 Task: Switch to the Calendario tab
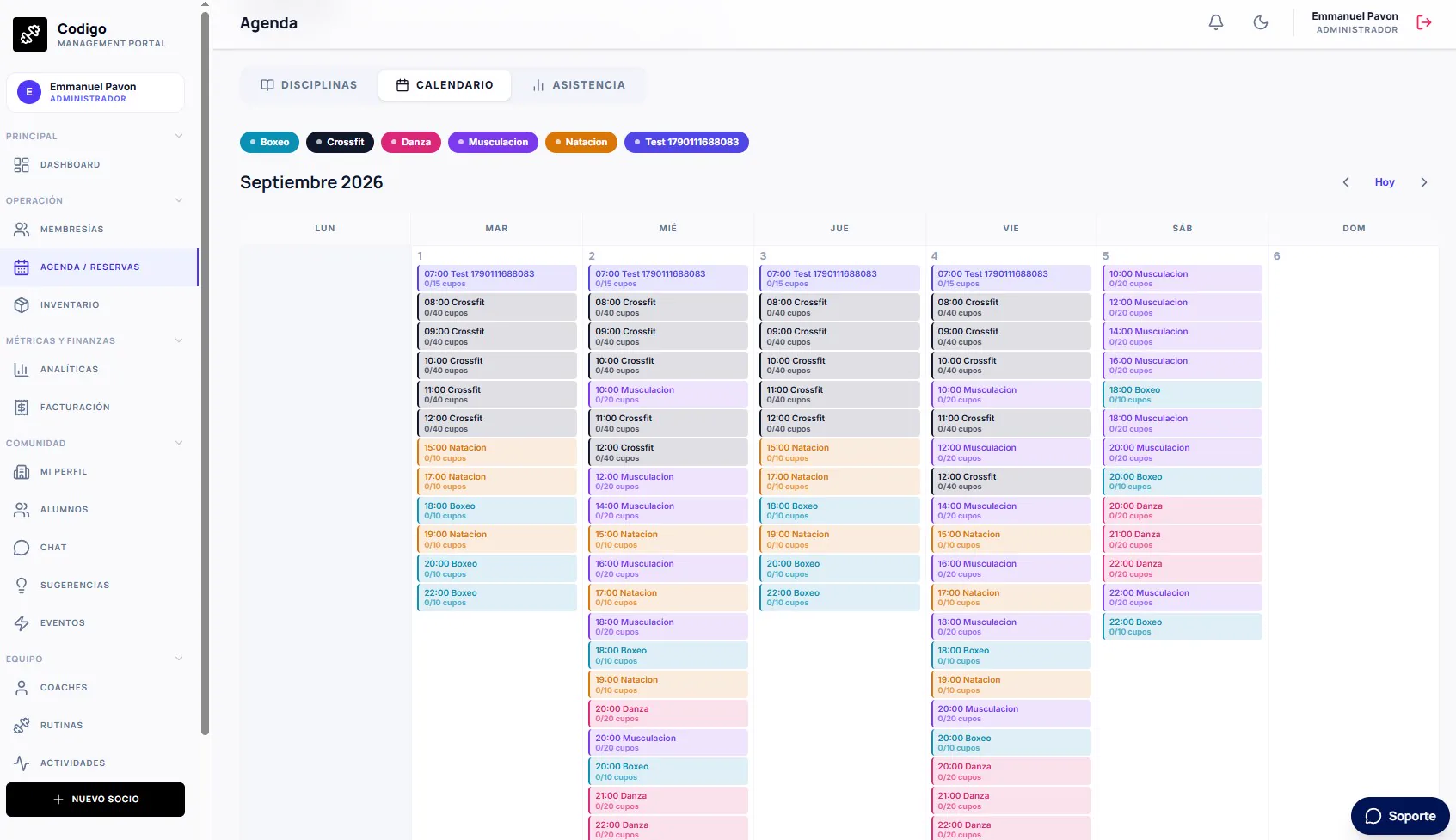(445, 85)
